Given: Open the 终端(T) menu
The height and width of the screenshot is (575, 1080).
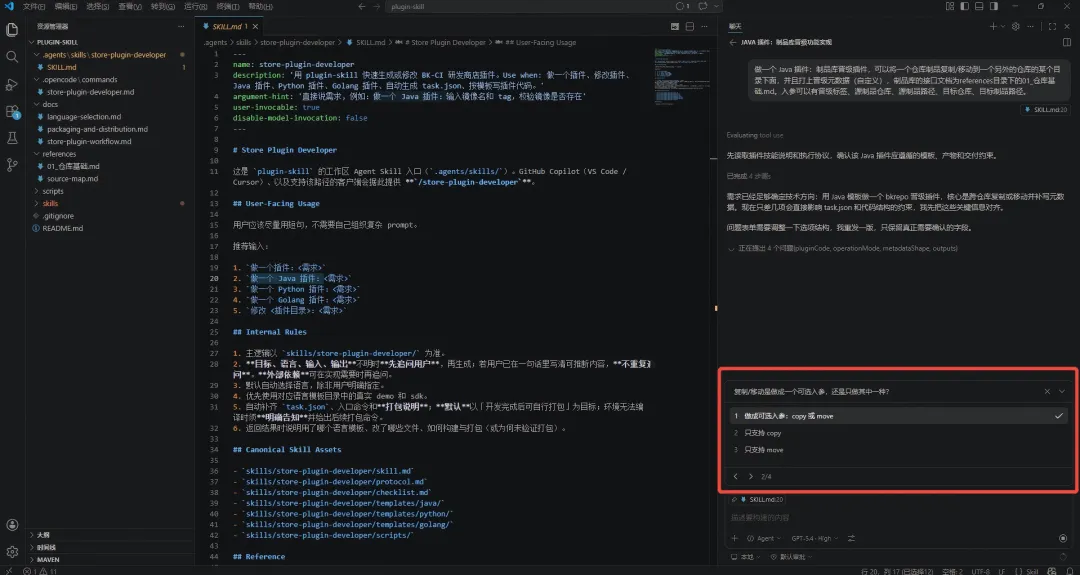Looking at the screenshot, I should point(227,6).
